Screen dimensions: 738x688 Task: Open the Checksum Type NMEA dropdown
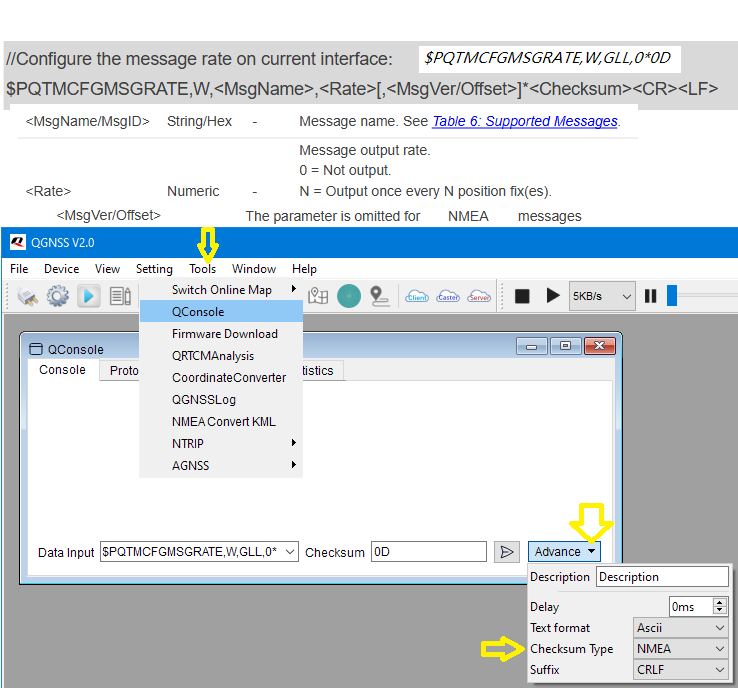(x=680, y=649)
